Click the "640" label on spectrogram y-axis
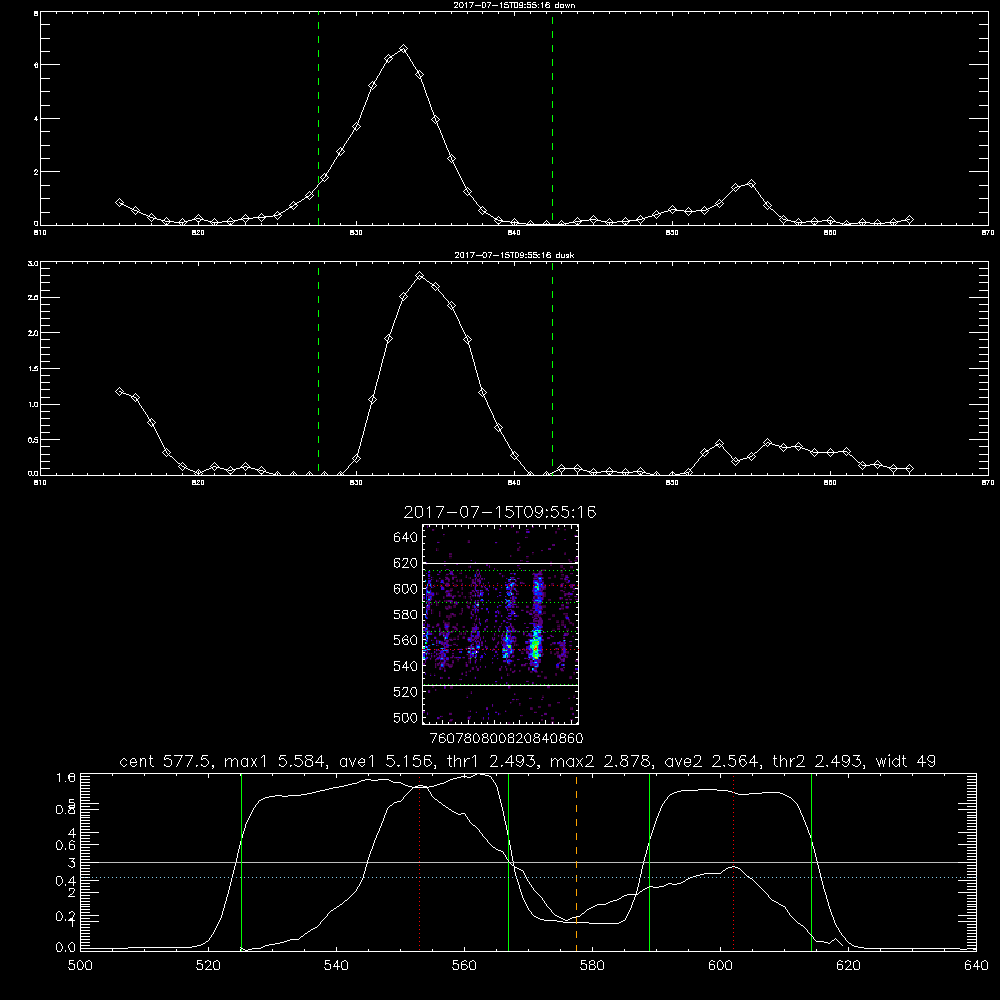Screen dimensions: 1000x1000 (x=406, y=538)
